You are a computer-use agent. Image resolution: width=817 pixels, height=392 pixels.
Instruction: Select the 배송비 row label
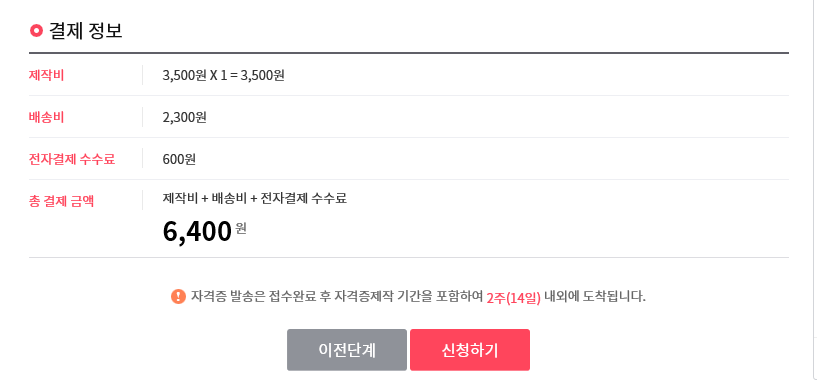pyautogui.click(x=46, y=117)
